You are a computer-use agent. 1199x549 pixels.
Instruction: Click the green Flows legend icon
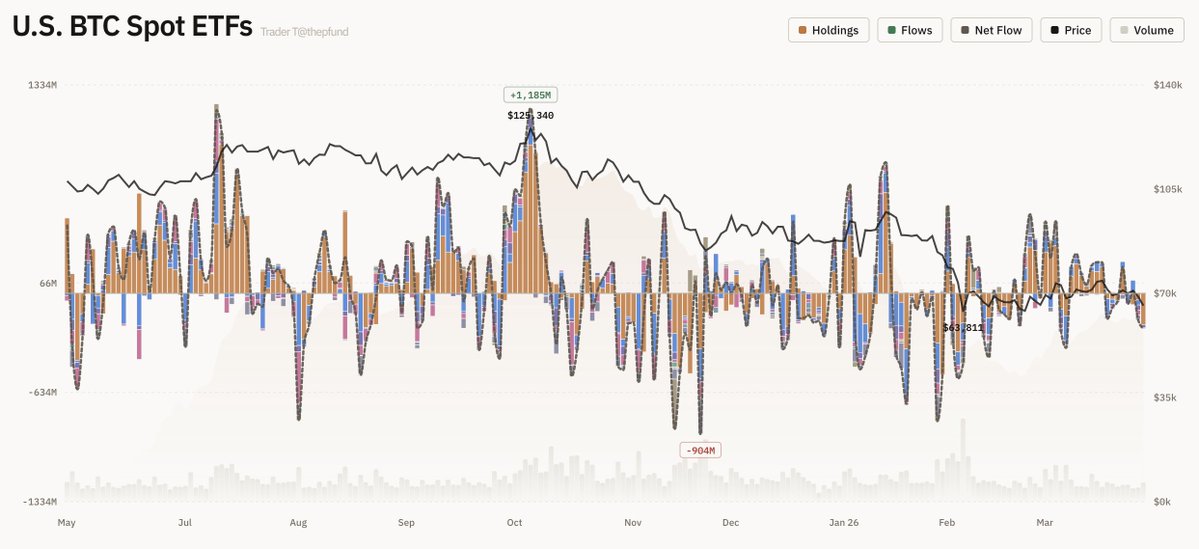(891, 30)
